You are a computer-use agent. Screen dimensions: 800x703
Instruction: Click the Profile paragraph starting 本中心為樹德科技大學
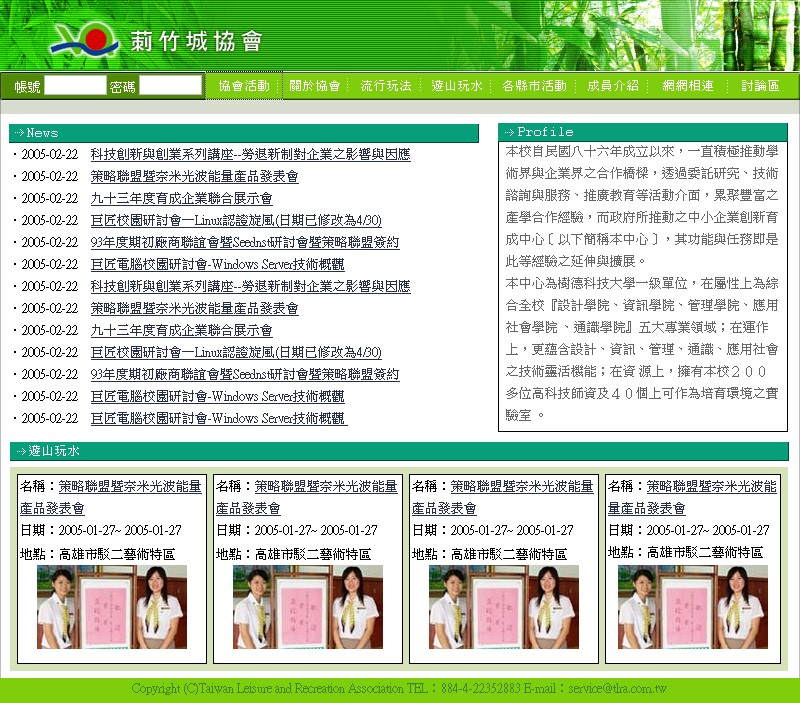point(642,349)
